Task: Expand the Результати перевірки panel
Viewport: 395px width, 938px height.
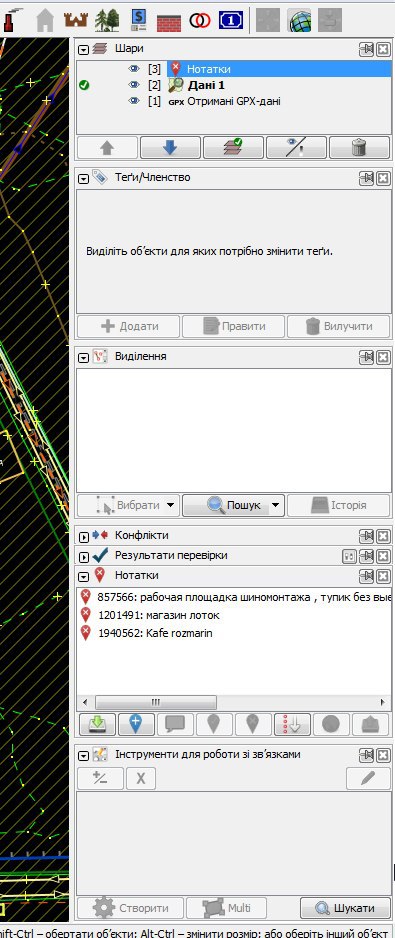Action: [84, 556]
